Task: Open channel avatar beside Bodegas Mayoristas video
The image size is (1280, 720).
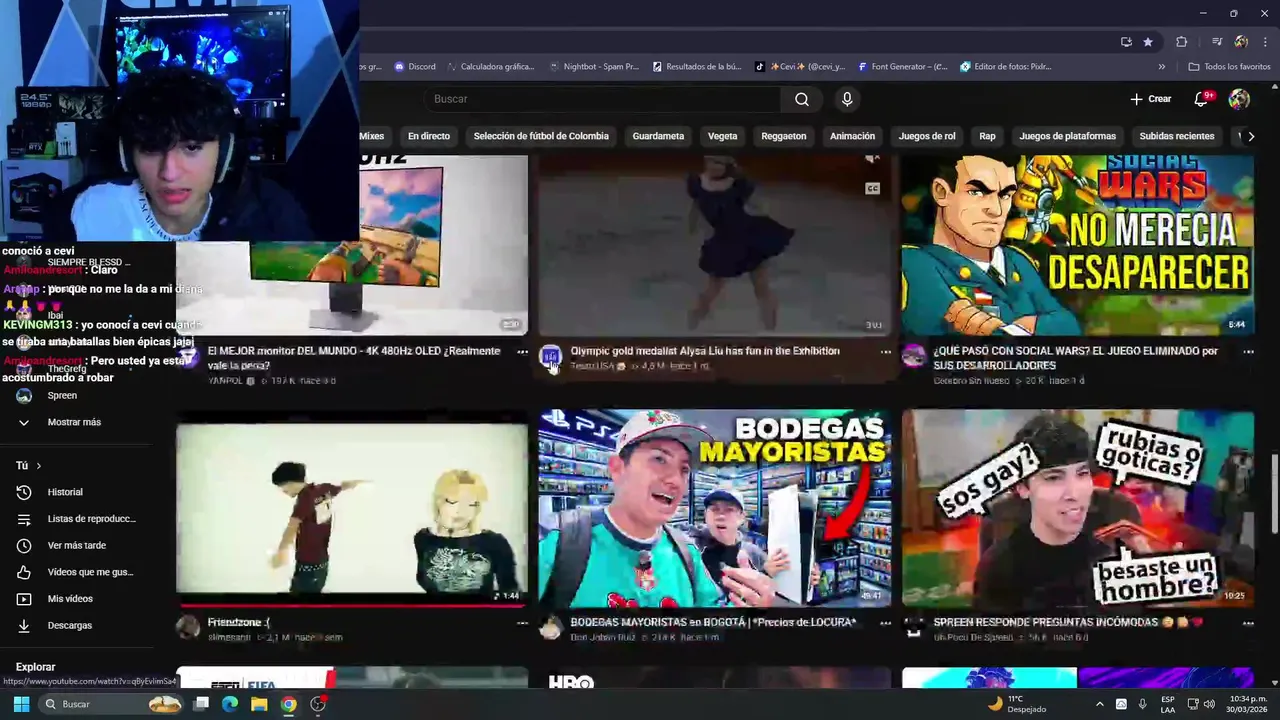Action: point(551,627)
